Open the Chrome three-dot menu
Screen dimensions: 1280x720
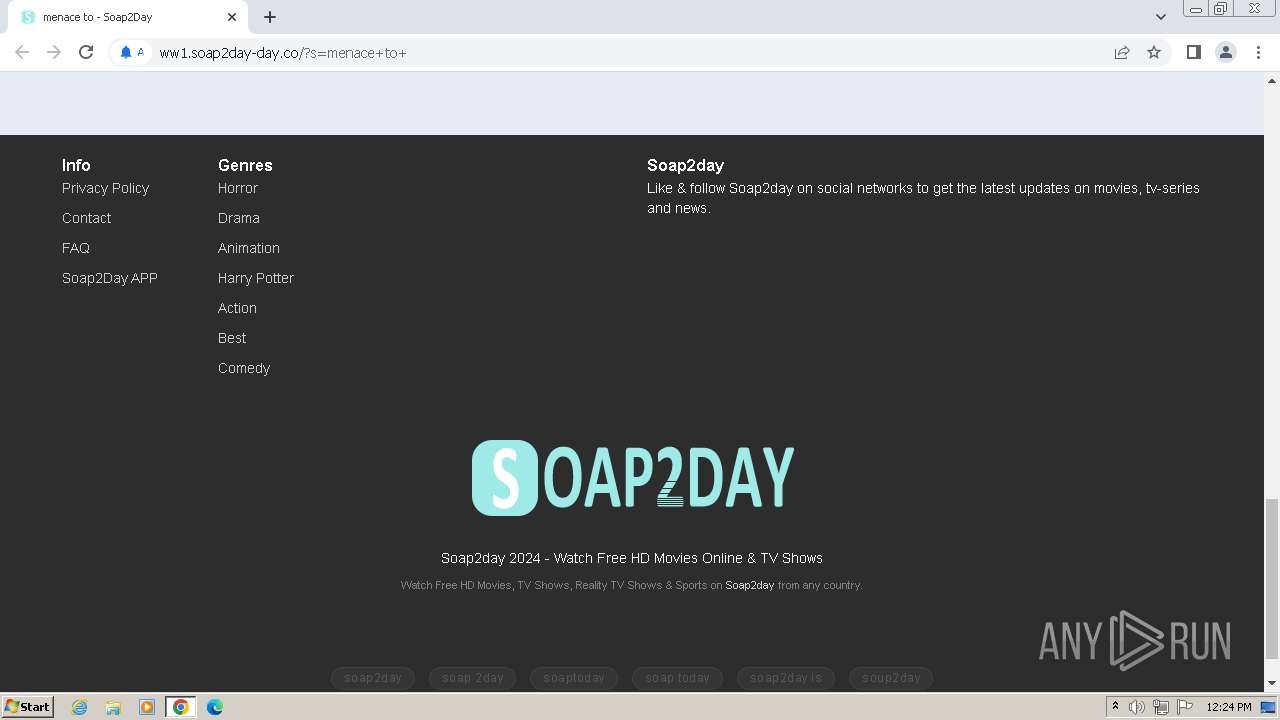click(1258, 52)
